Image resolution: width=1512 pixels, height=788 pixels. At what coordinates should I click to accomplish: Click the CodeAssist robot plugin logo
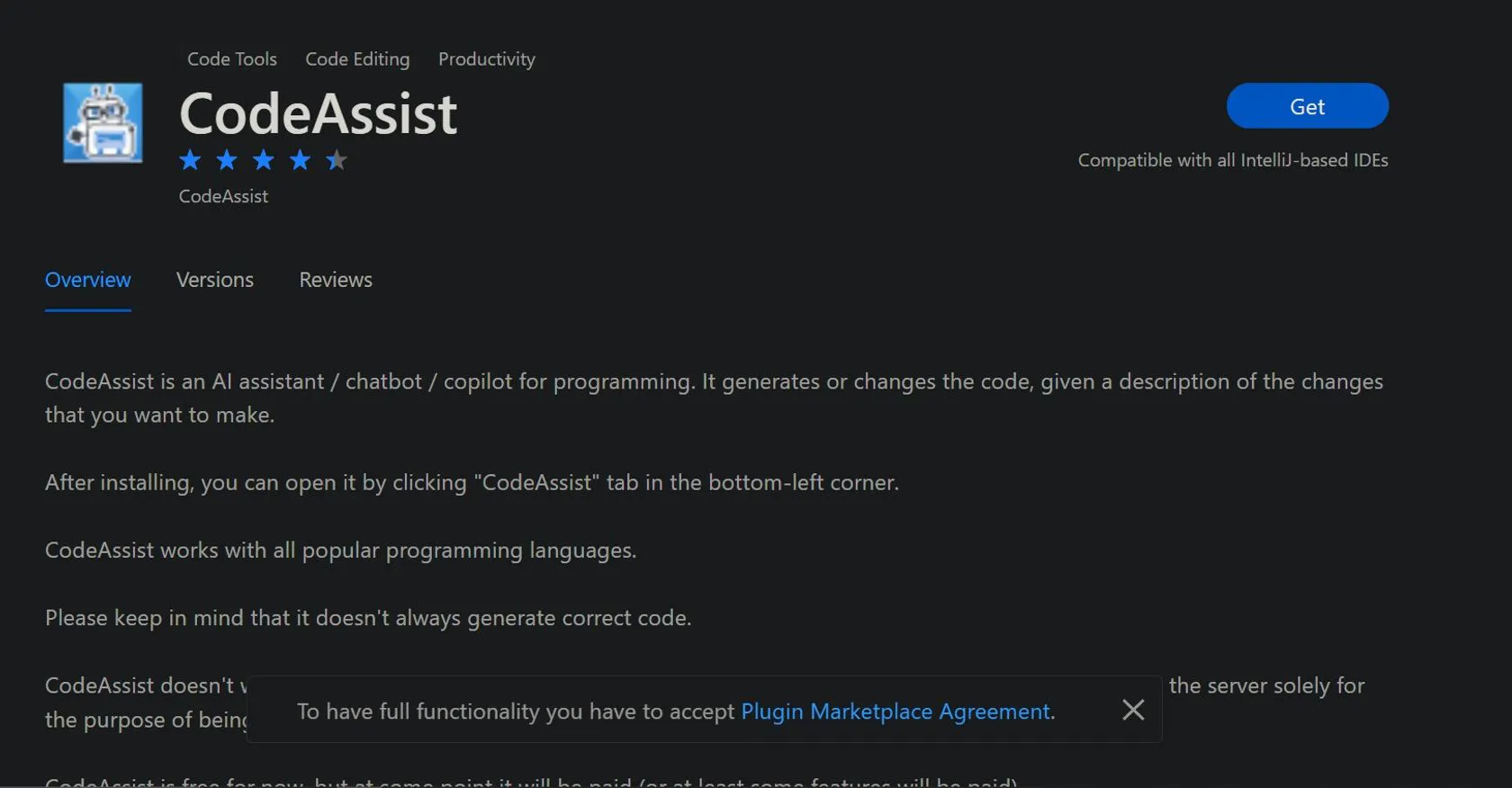click(103, 122)
